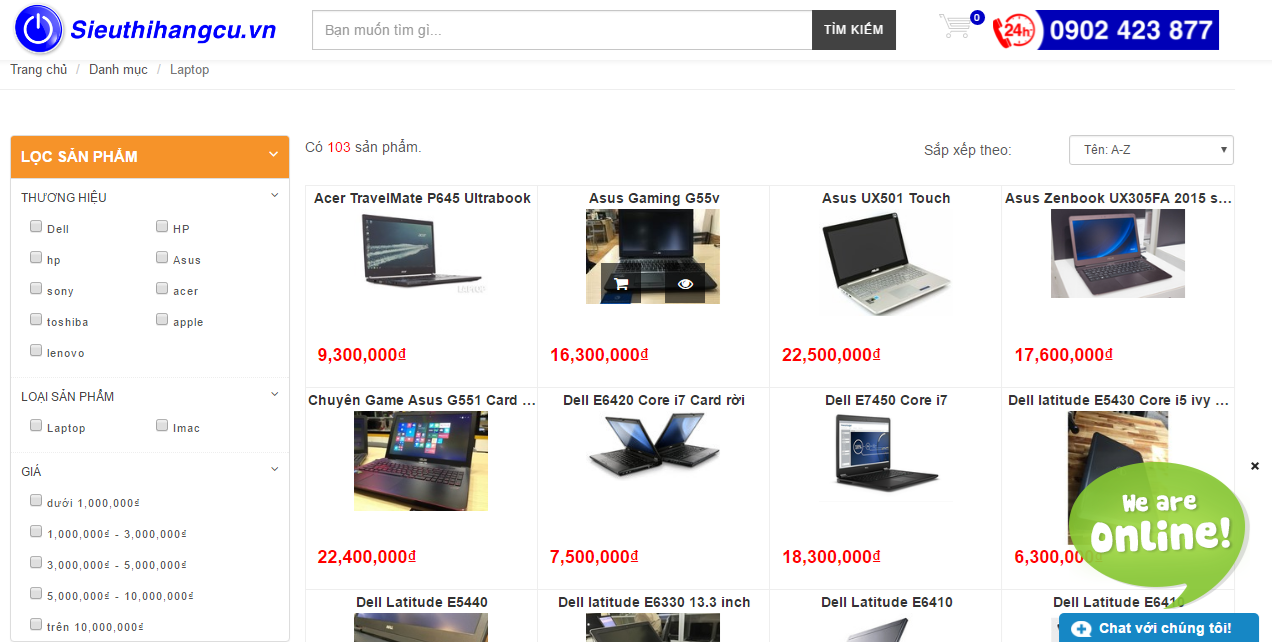
Task: Focus the 'Bạn muốn tìm gì...' search field
Action: click(x=562, y=30)
